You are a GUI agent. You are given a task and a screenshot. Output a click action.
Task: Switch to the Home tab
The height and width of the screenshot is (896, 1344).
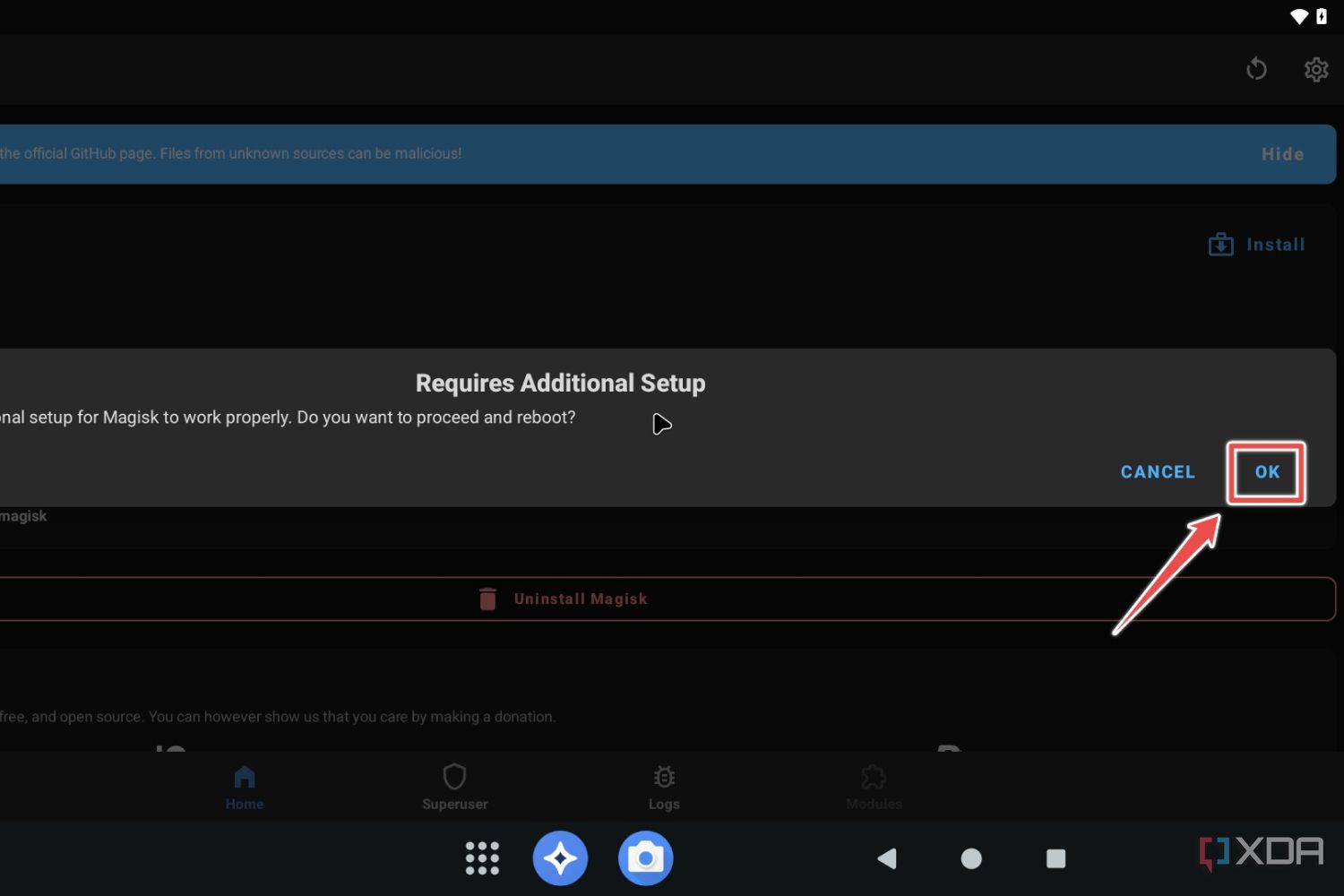[x=245, y=788]
